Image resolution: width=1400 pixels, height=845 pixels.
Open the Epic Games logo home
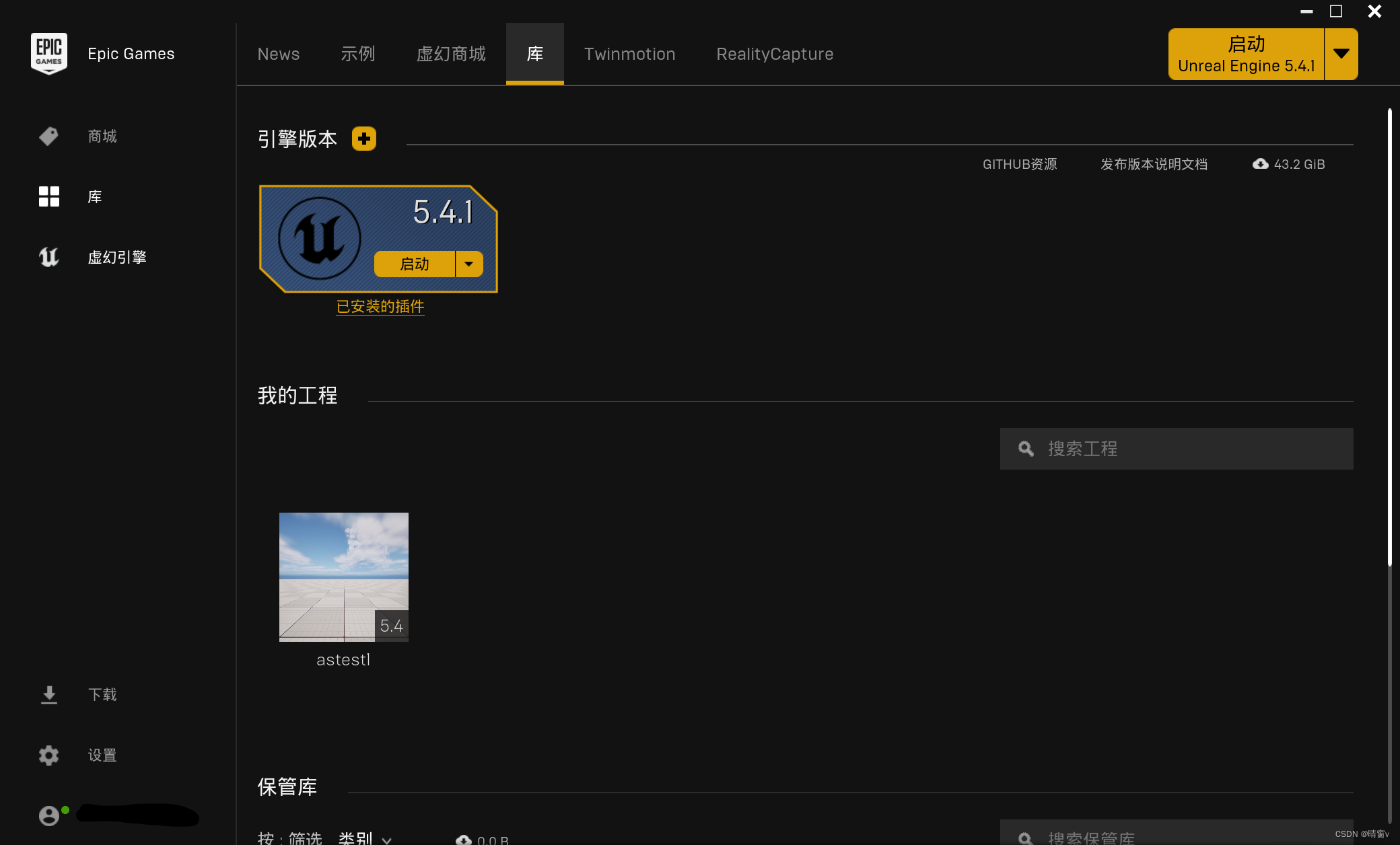click(49, 53)
